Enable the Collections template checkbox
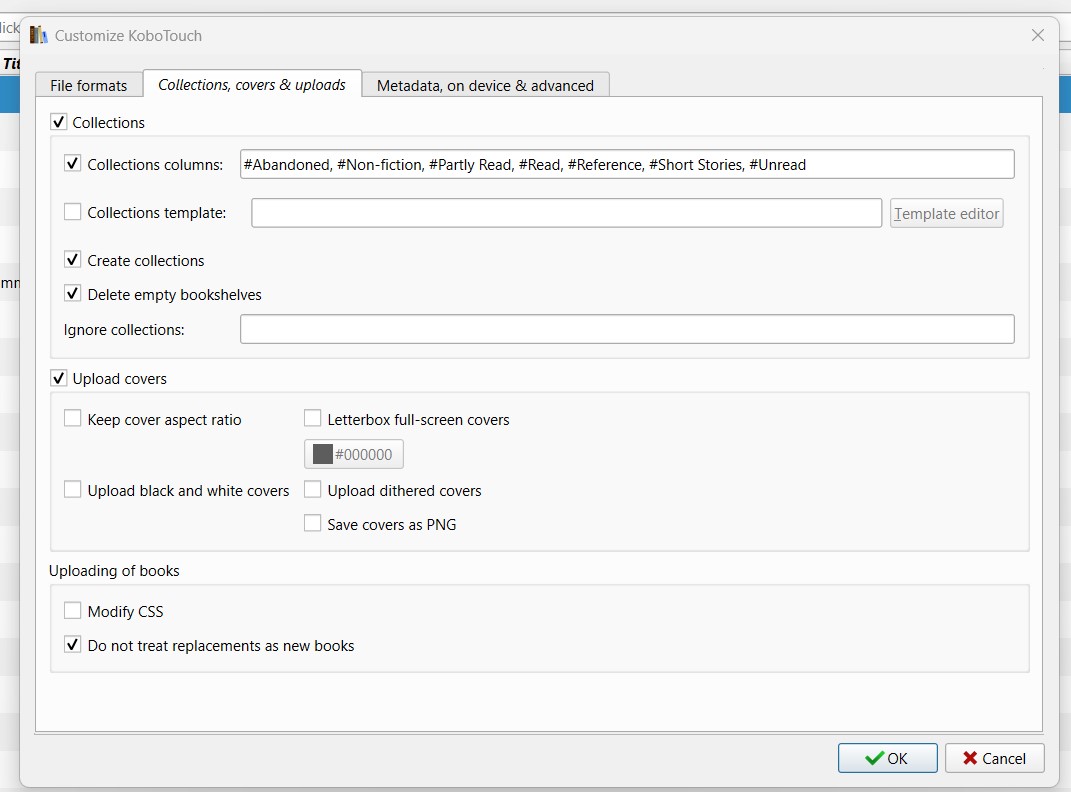Image resolution: width=1071 pixels, height=792 pixels. [x=73, y=212]
